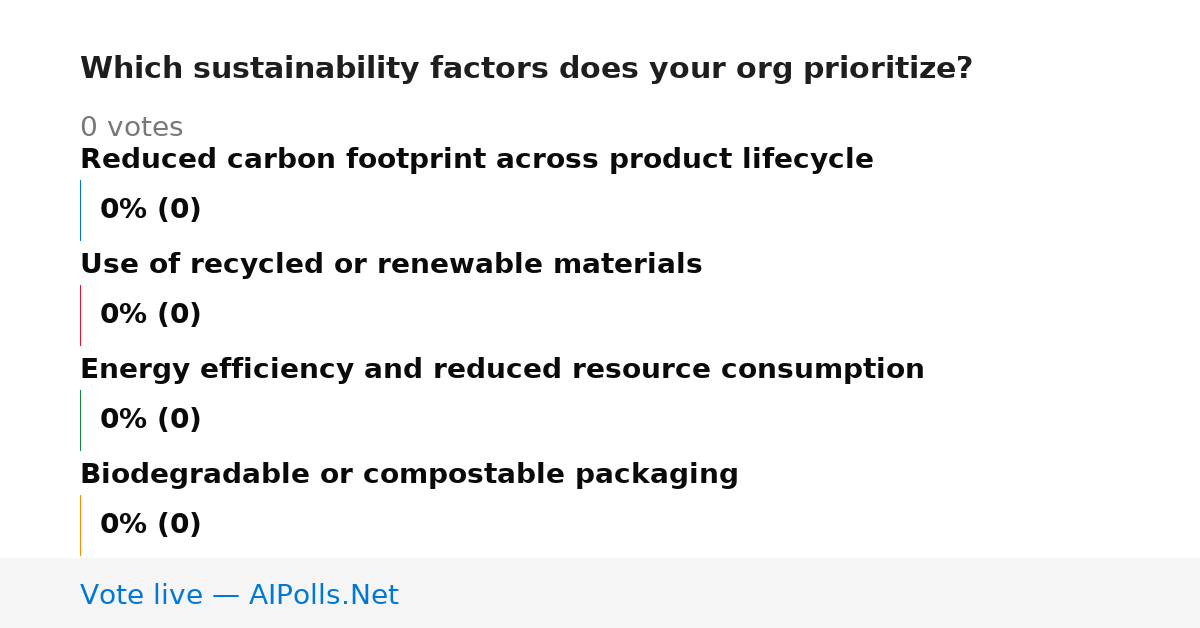Click the red result bar for recycled materials
1200x628 pixels.
point(81,315)
